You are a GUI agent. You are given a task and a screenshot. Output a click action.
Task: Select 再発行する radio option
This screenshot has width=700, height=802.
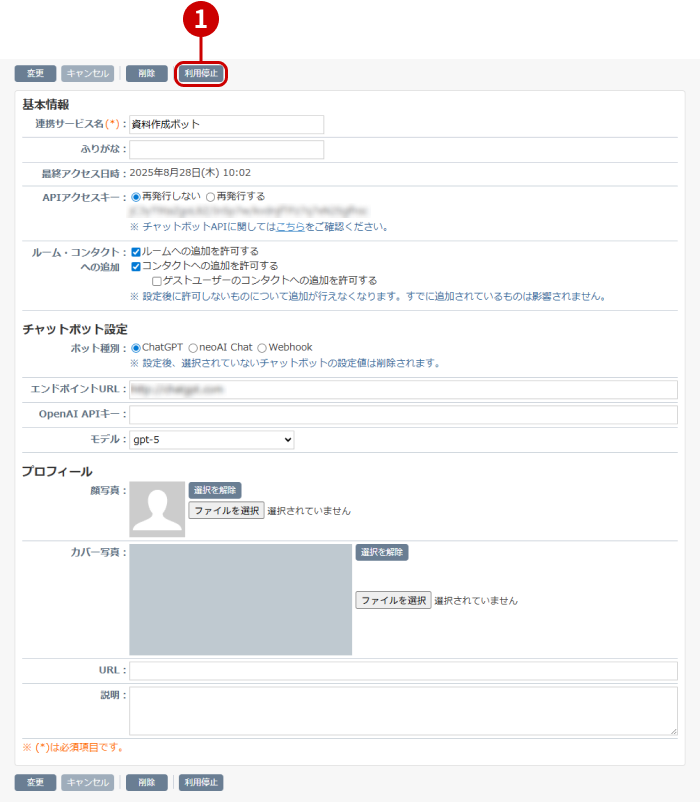[210, 197]
